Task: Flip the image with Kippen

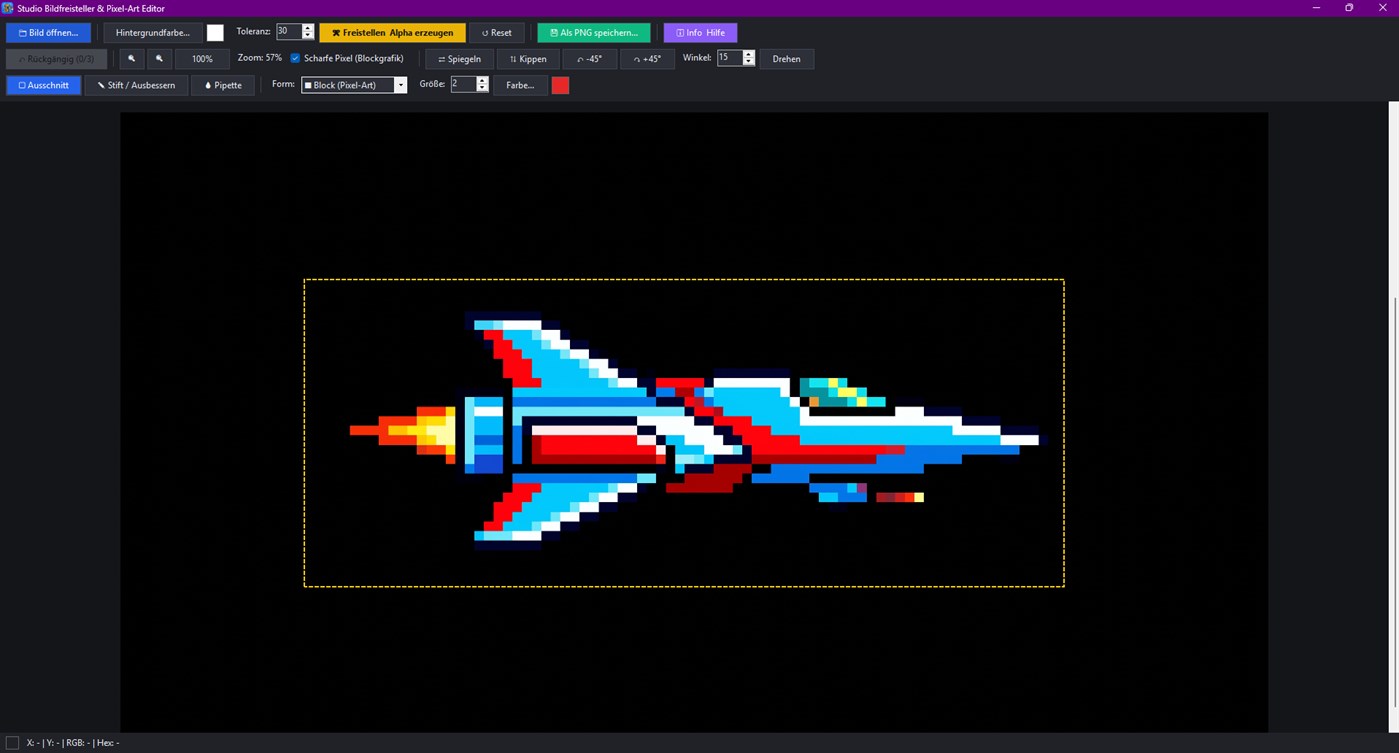Action: 528,59
